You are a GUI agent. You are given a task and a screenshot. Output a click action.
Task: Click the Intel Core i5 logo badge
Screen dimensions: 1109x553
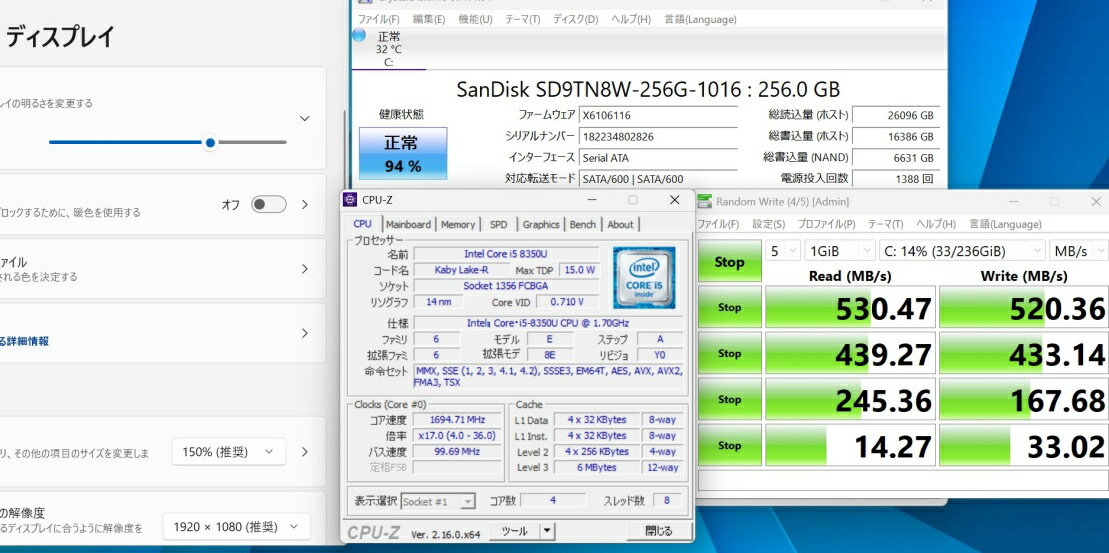(x=644, y=277)
